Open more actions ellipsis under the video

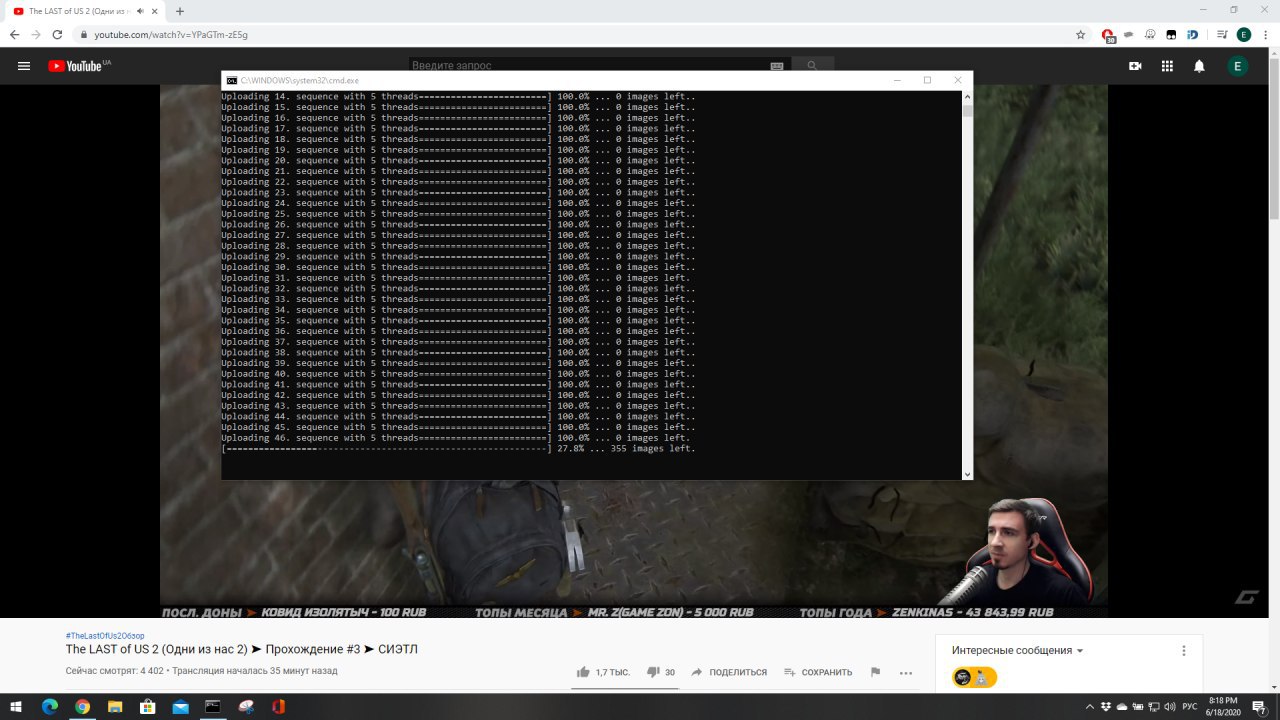click(906, 672)
